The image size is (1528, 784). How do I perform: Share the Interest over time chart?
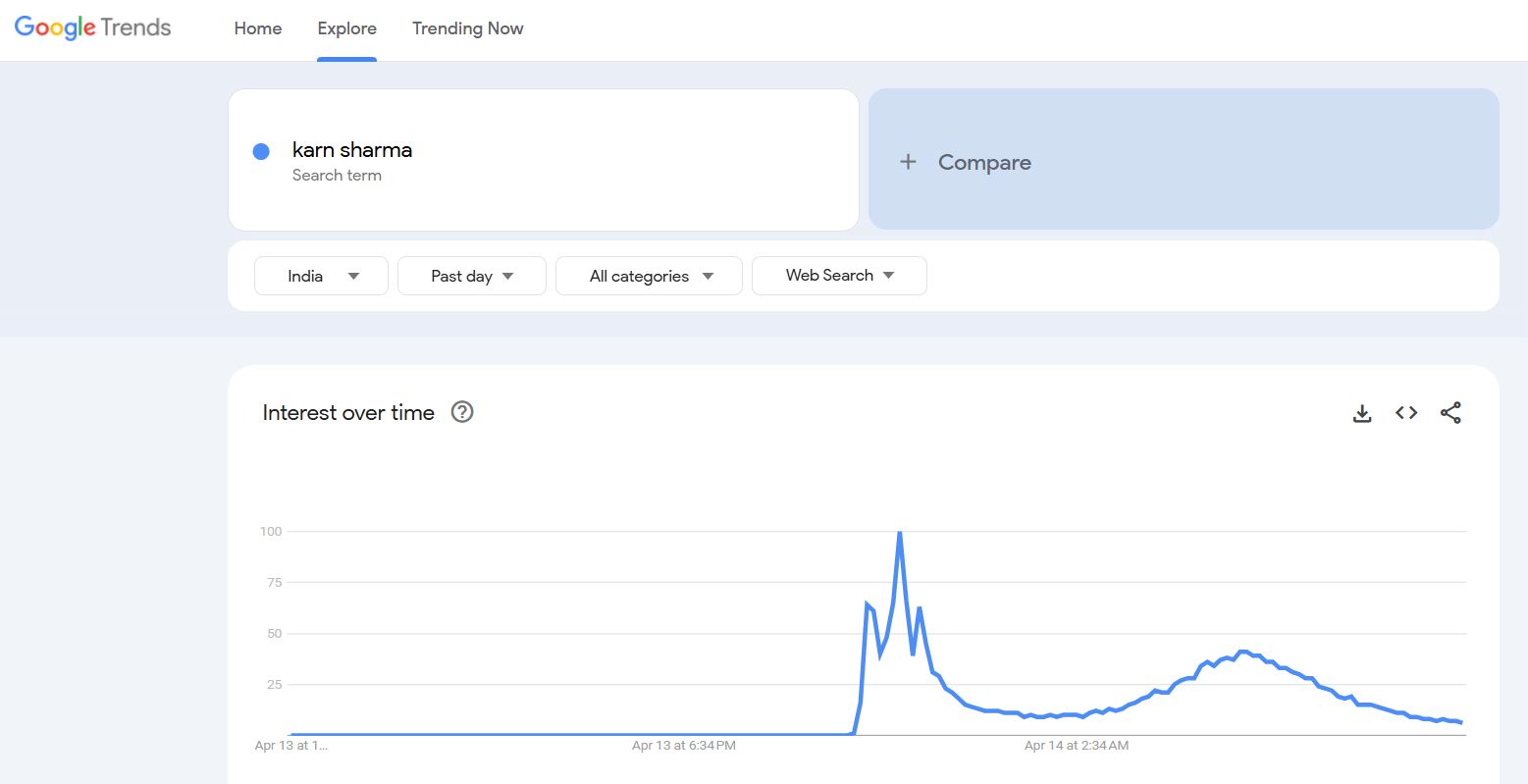click(x=1450, y=413)
